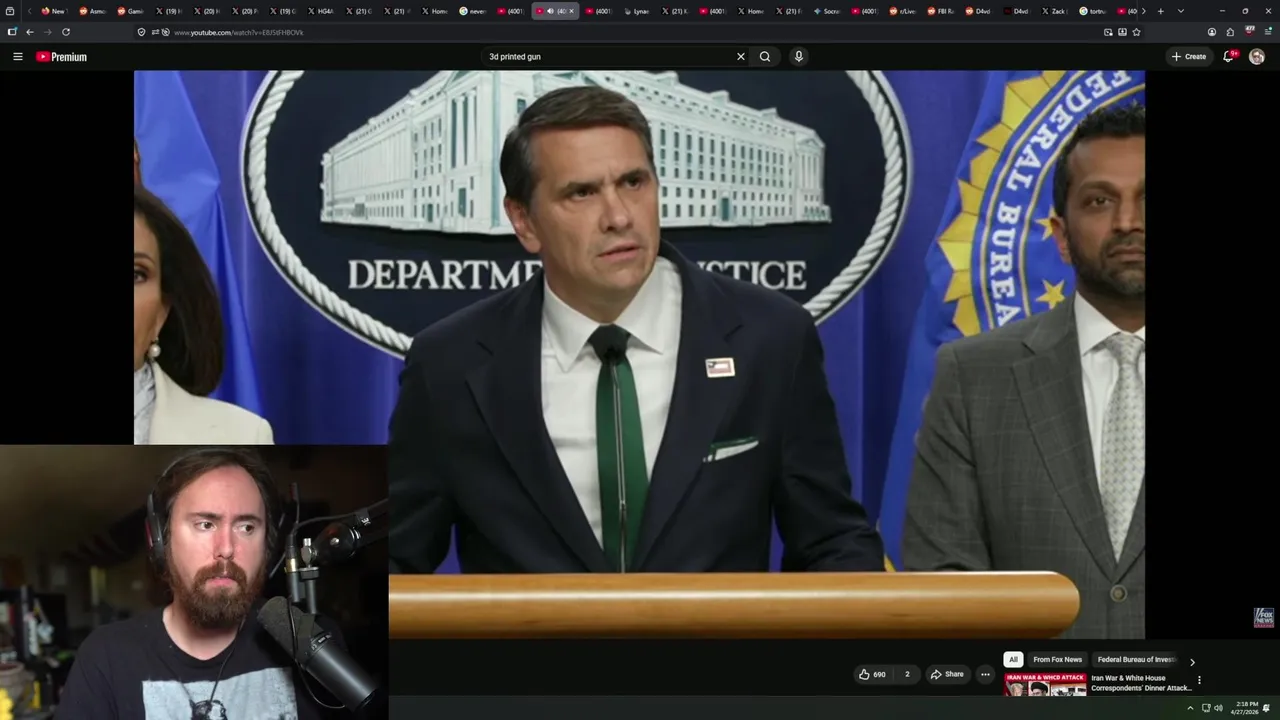This screenshot has width=1280, height=720.
Task: Start voice search with microphone
Action: (798, 57)
